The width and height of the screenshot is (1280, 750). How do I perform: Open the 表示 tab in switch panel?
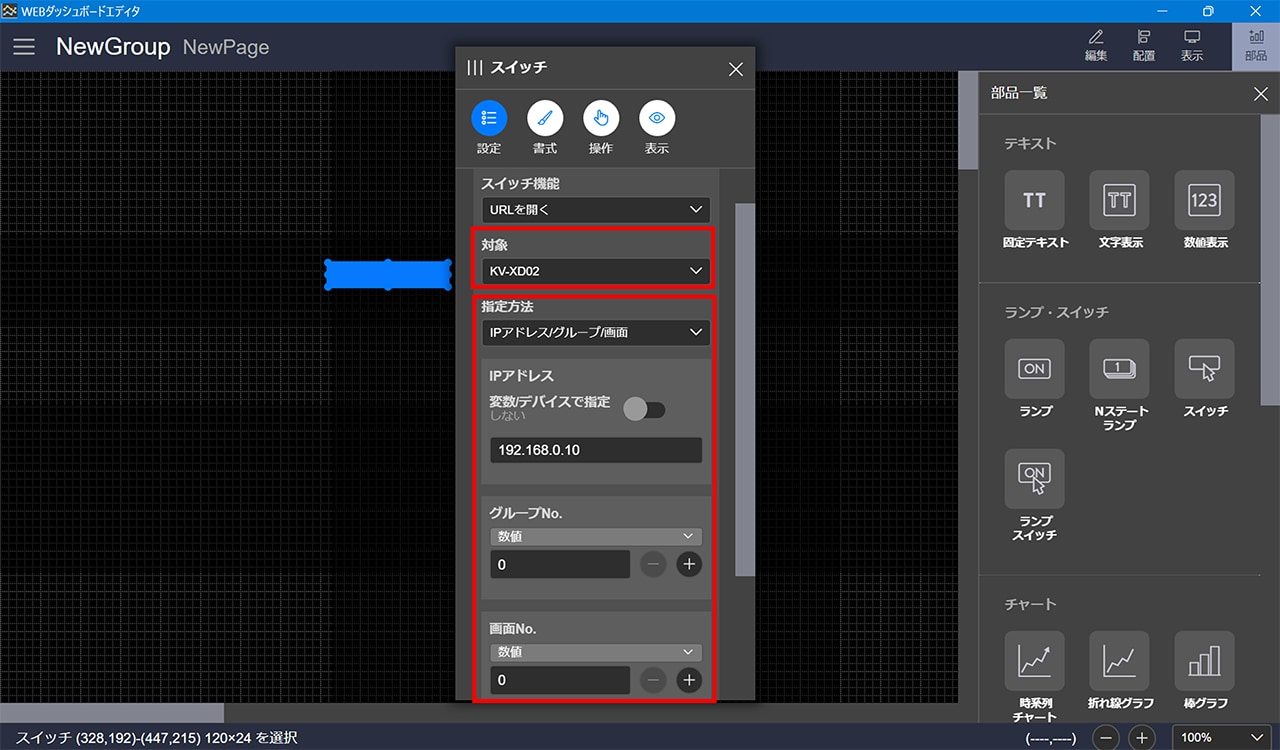[657, 119]
